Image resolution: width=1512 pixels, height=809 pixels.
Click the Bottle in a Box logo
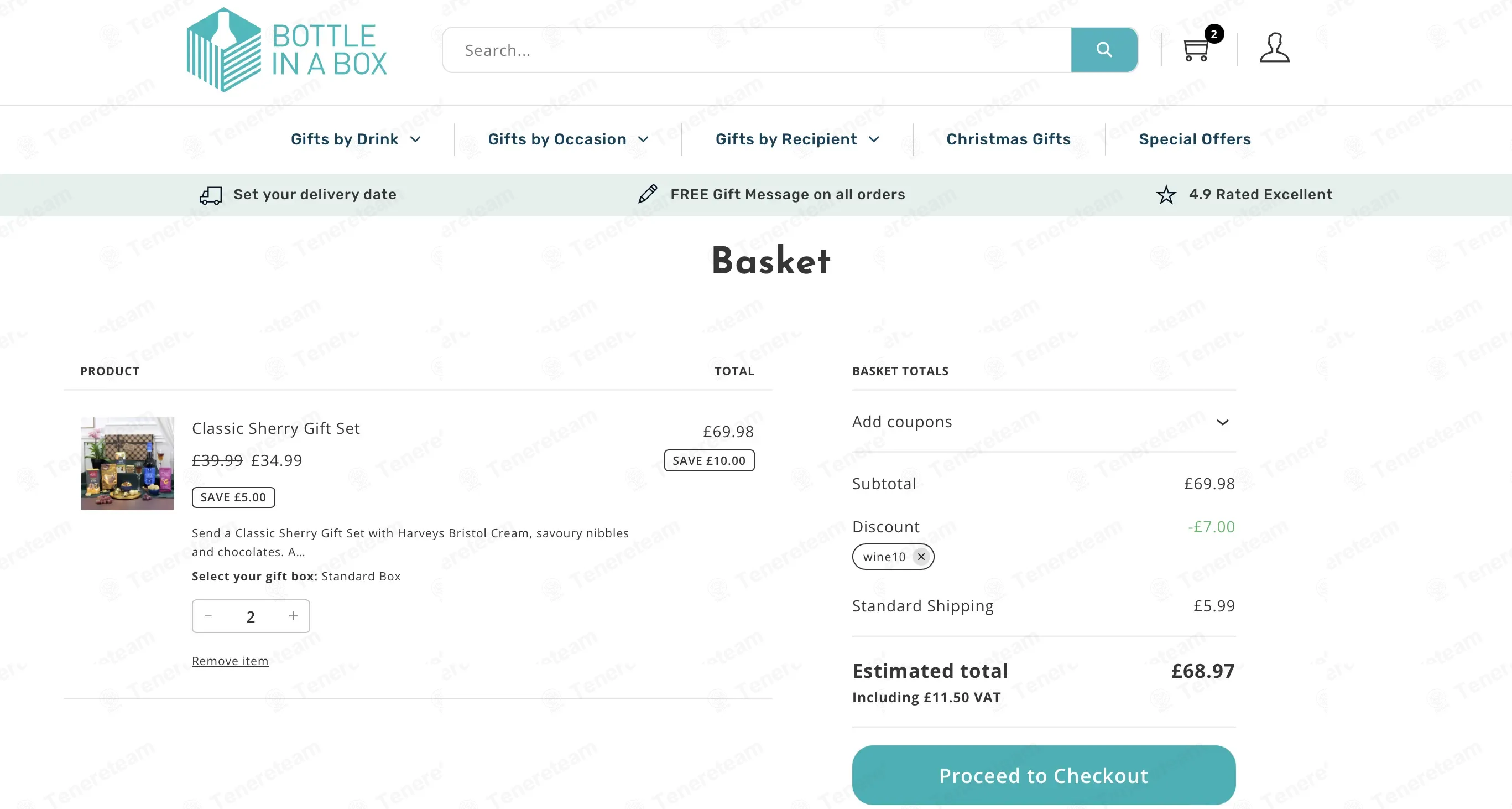[286, 50]
